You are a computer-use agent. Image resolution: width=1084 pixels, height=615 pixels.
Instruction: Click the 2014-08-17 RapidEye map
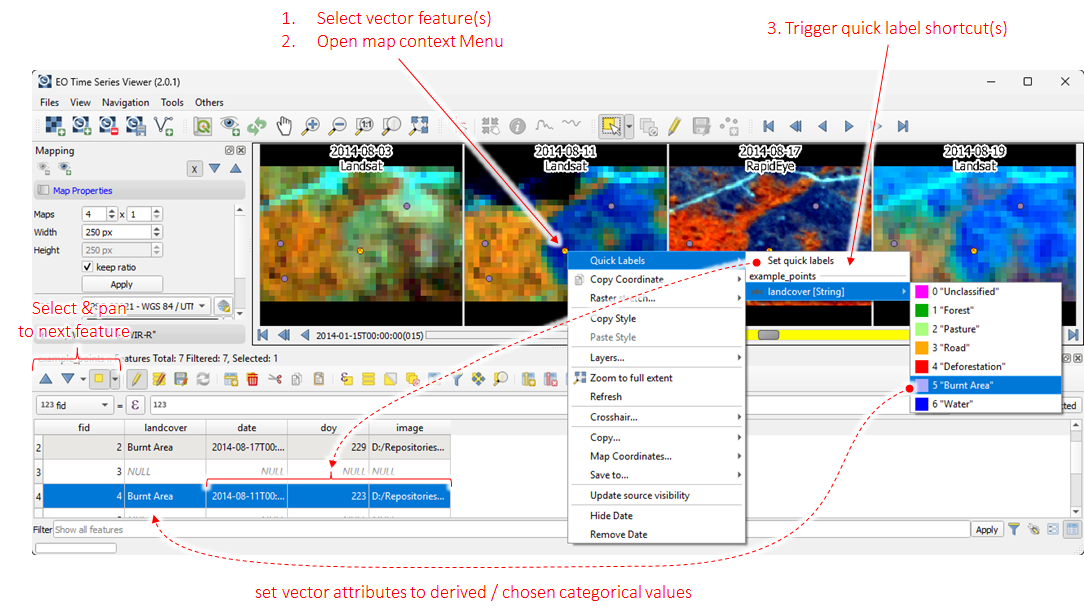coord(770,235)
